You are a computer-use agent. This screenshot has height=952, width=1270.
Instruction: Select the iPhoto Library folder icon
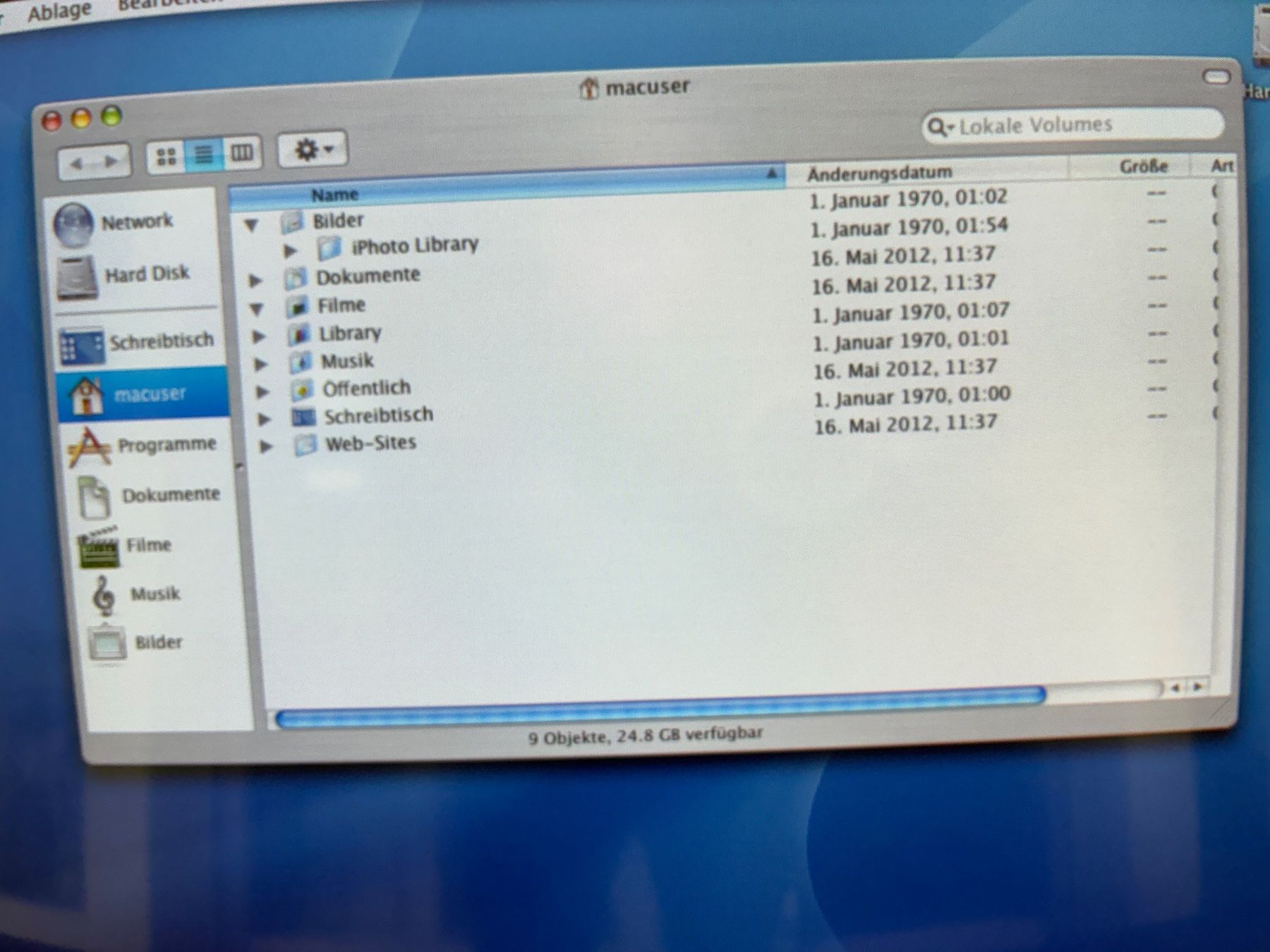[x=329, y=249]
